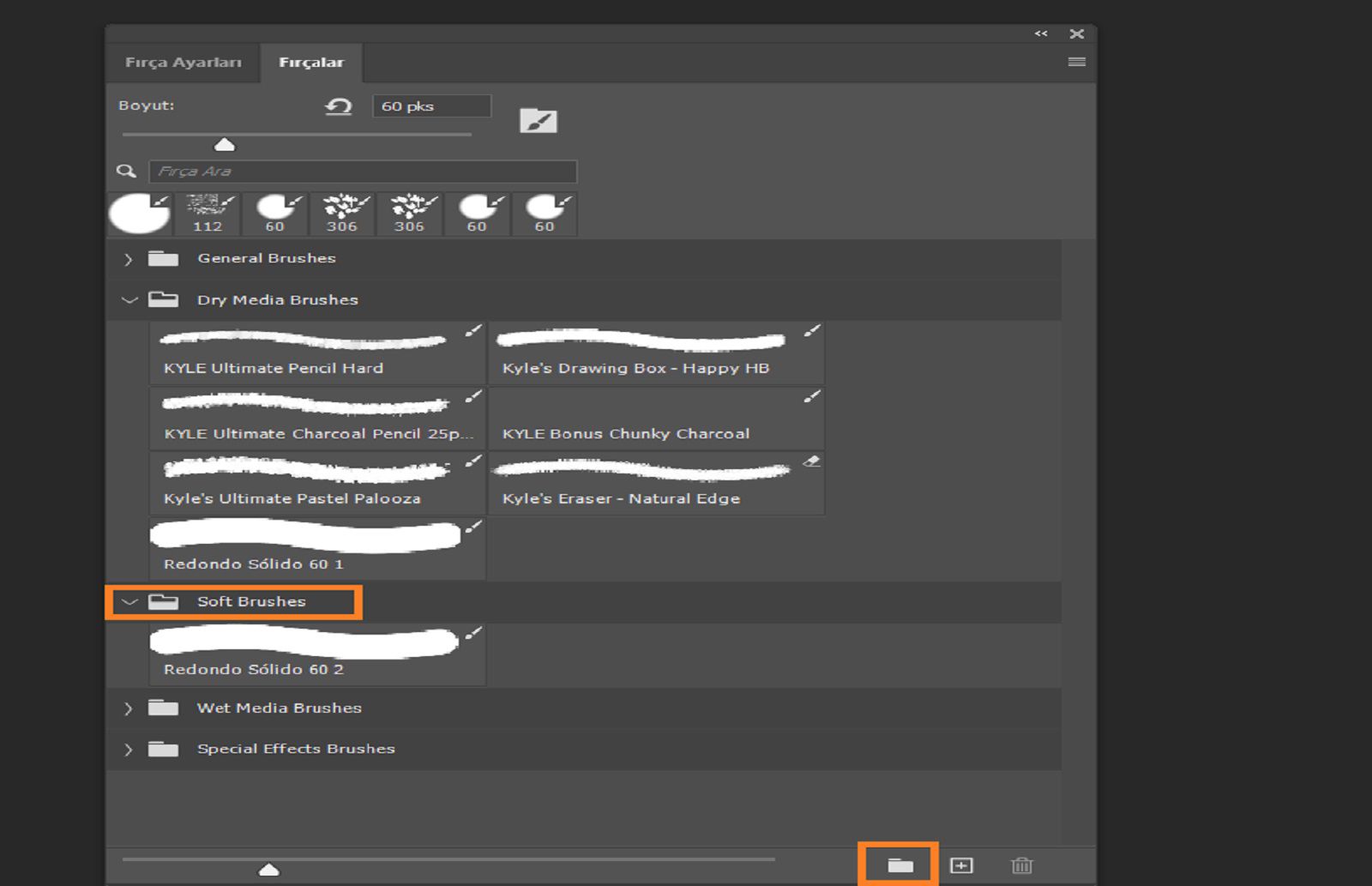Expand the Wet Media Brushes folder
Viewport: 1372px width, 886px height.
129,708
